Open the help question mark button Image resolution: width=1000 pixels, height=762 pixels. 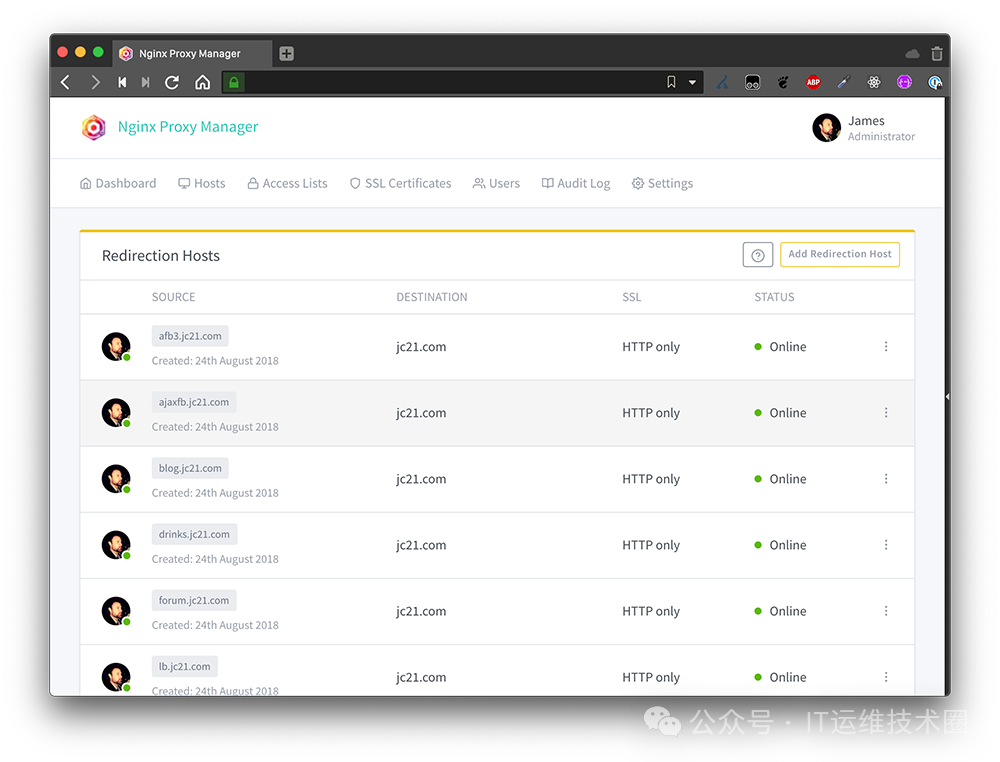(x=758, y=255)
